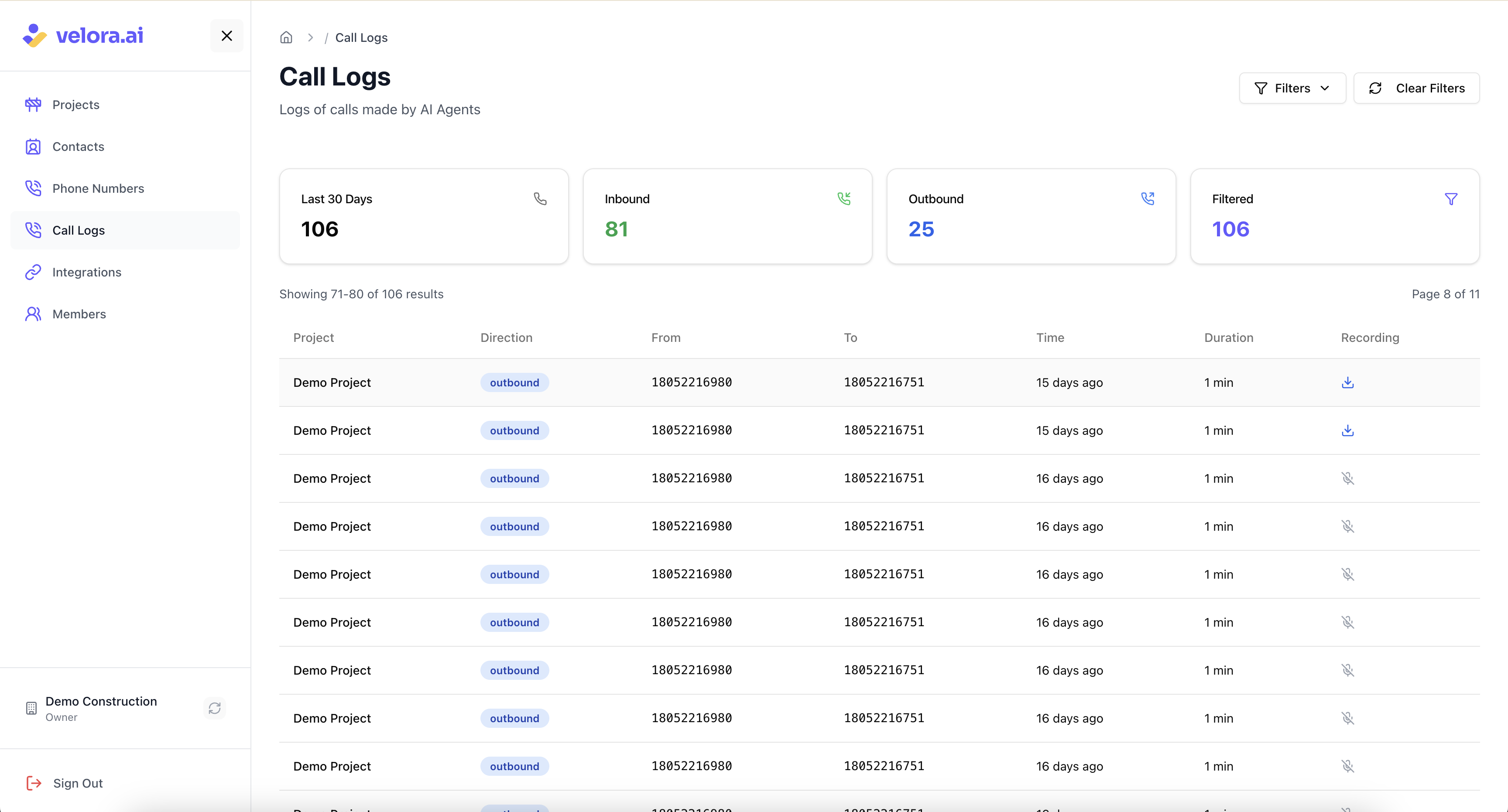This screenshot has width=1508, height=812.
Task: Click the inbound call icon on Inbound card
Action: (x=844, y=199)
